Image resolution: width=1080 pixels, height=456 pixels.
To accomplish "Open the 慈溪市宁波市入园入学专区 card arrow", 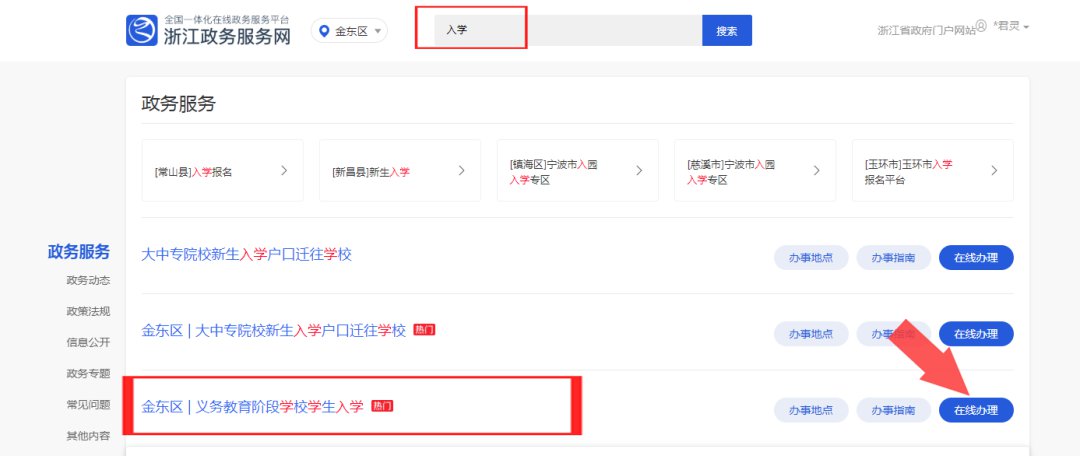I will tap(816, 171).
